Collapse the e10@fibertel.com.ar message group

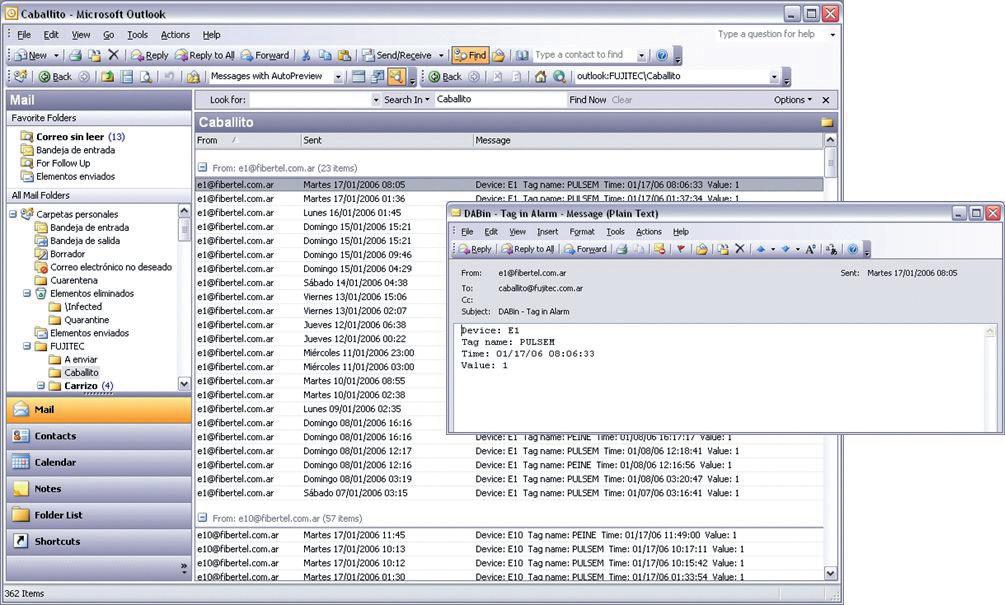(203, 517)
